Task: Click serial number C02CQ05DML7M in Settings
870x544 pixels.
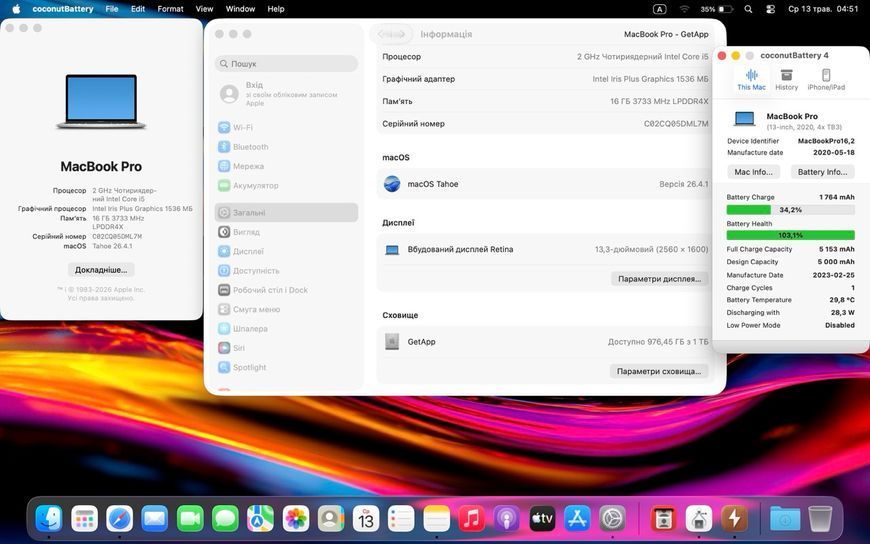Action: (x=676, y=124)
